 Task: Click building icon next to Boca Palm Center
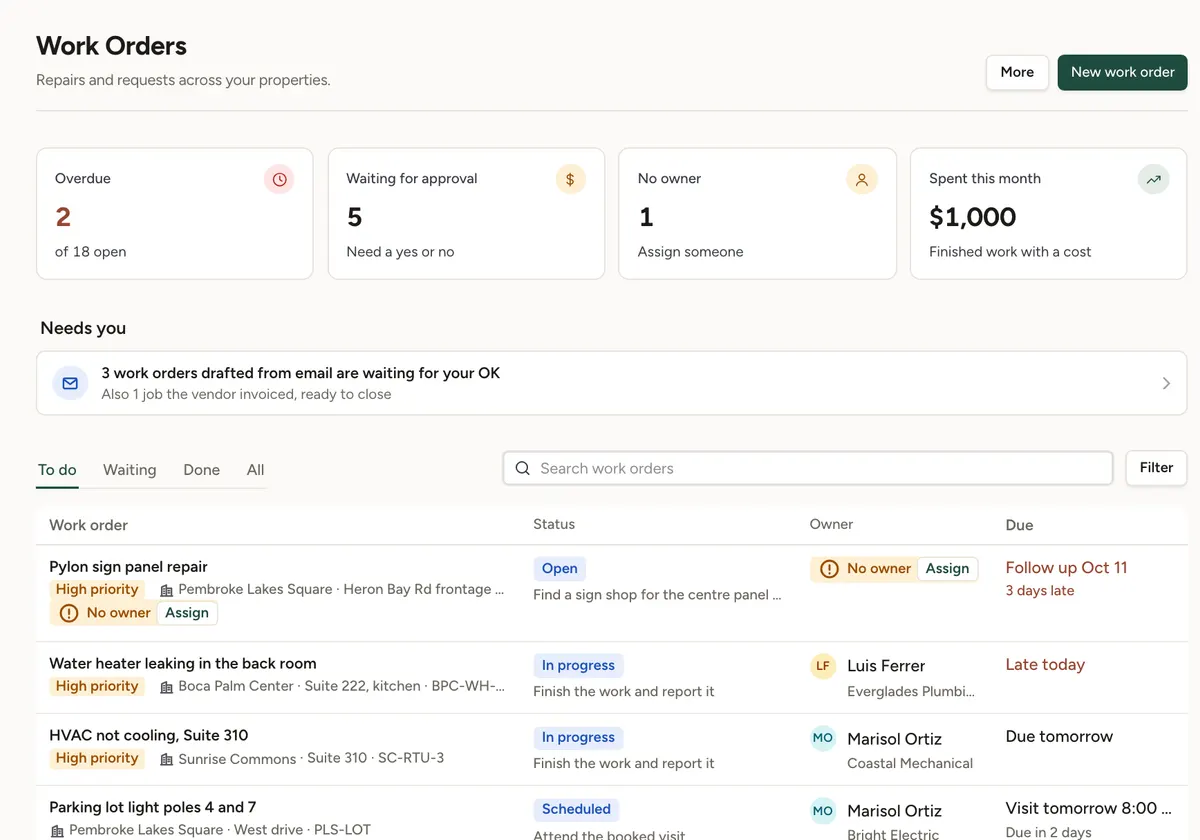166,687
